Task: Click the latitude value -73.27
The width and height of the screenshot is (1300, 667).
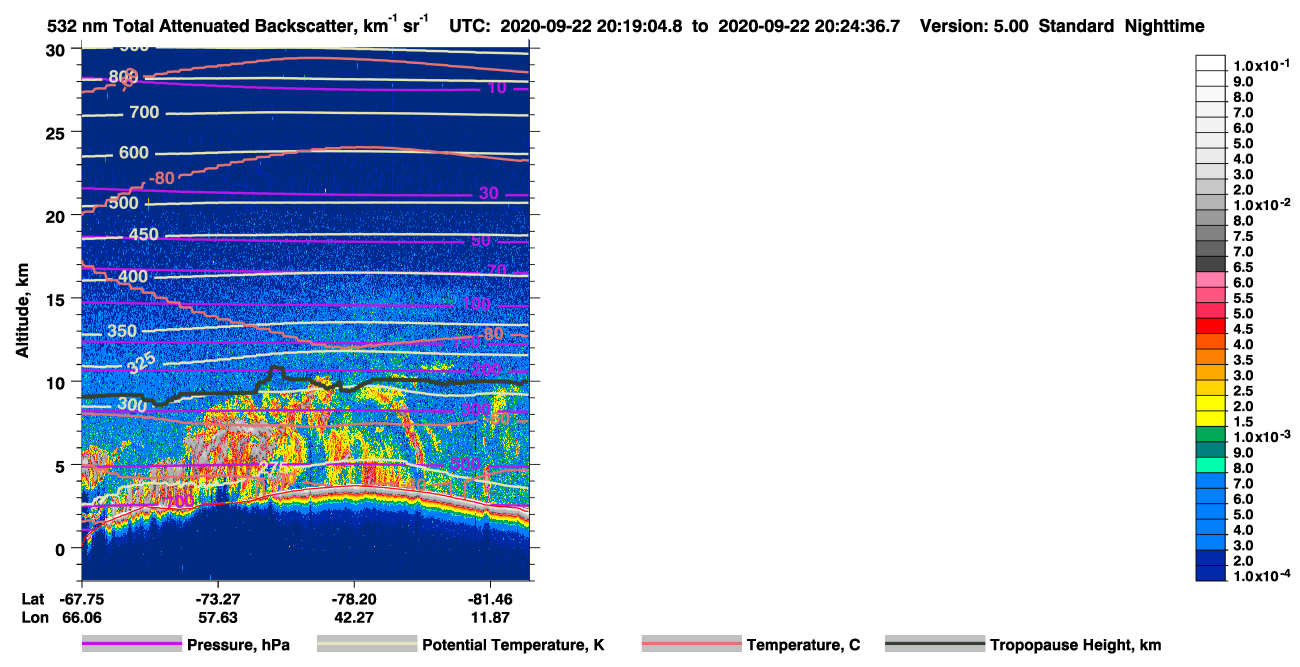Action: point(217,598)
